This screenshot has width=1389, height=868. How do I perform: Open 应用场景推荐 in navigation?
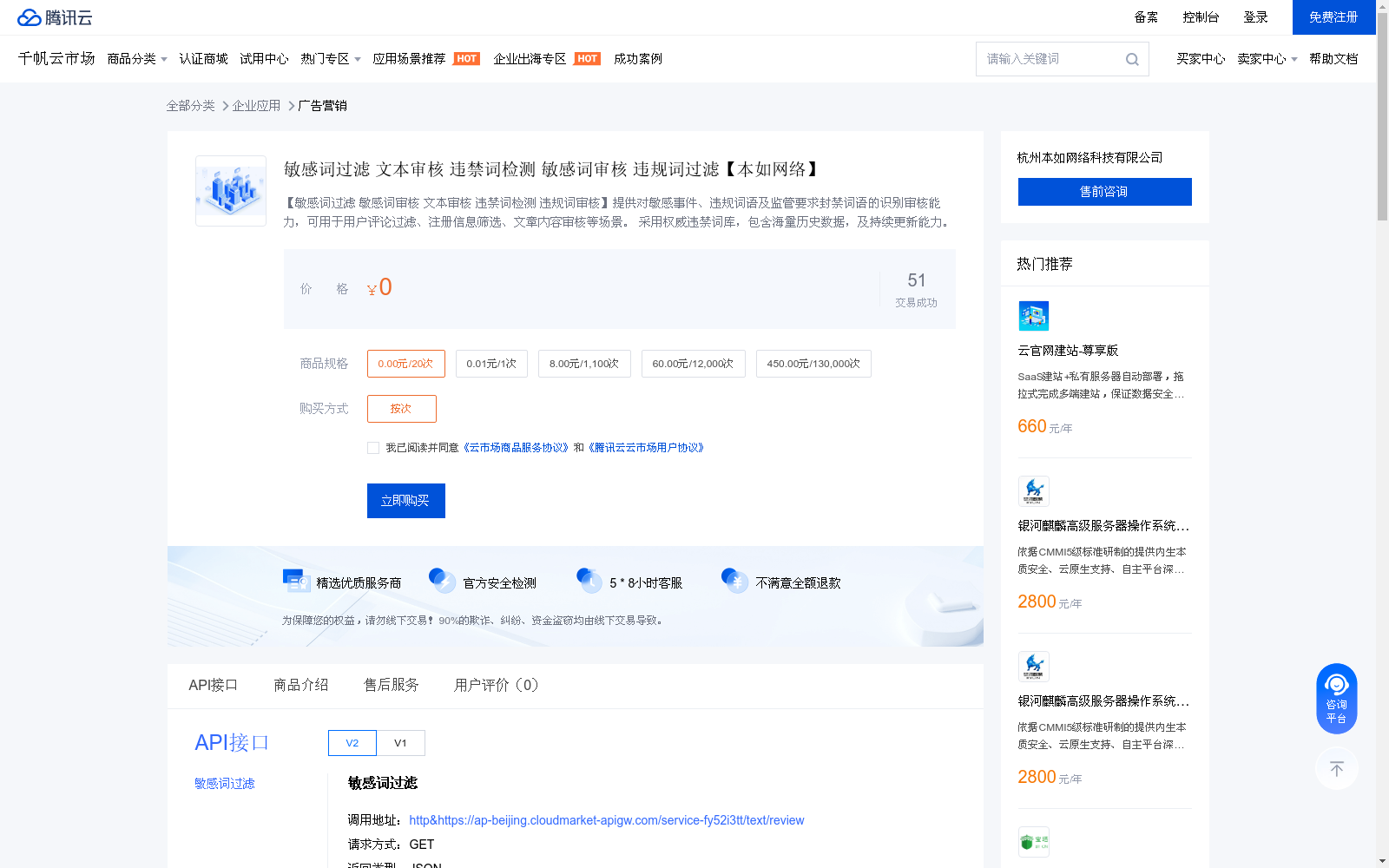coord(409,59)
